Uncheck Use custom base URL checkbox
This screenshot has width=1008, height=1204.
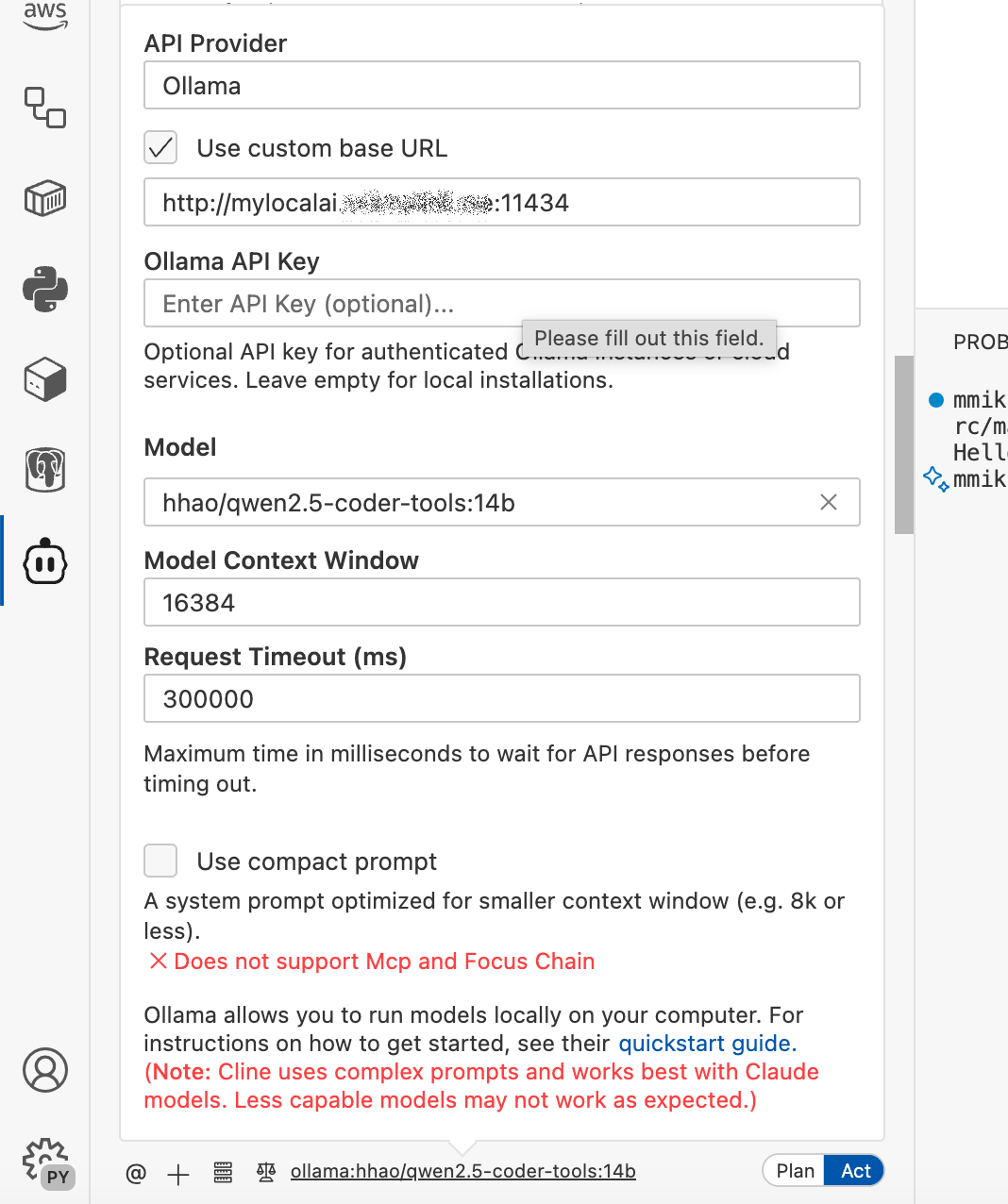click(x=160, y=147)
